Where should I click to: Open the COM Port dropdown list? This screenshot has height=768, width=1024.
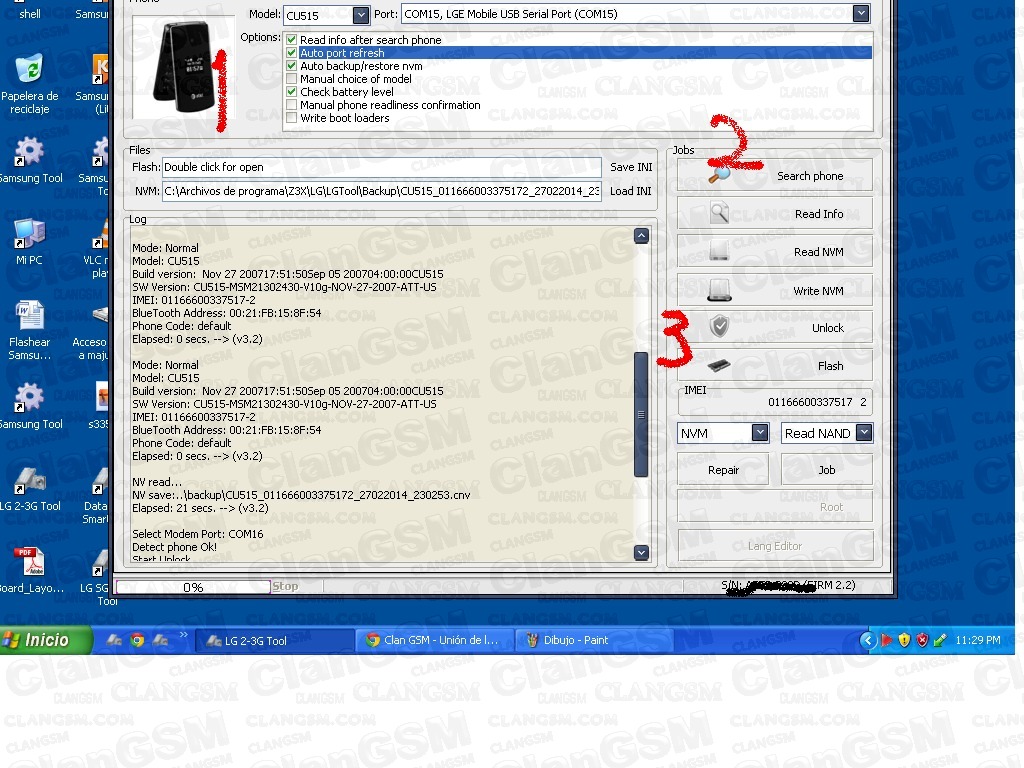[x=861, y=14]
